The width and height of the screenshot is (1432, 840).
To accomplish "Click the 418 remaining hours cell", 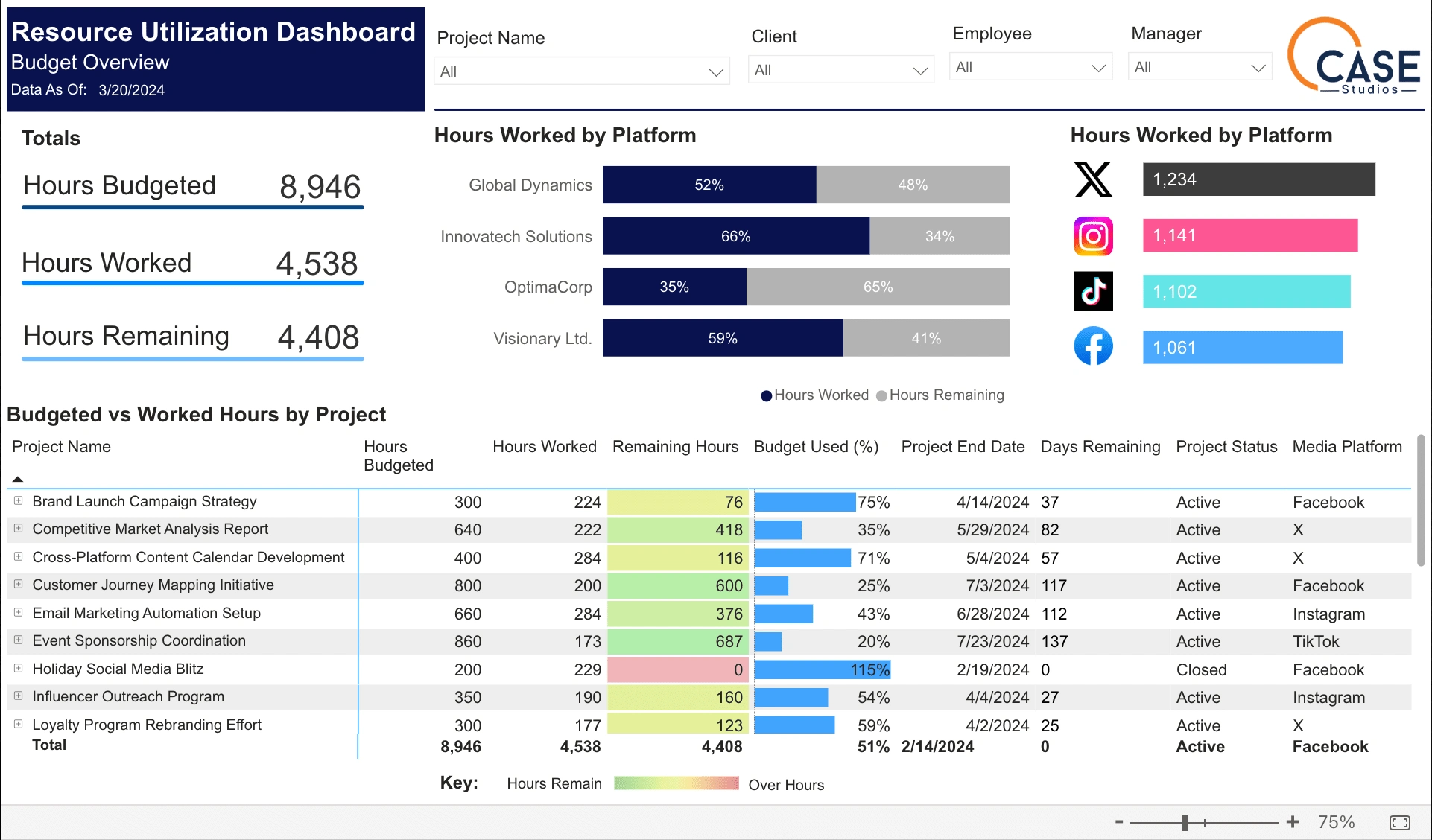I will (x=677, y=530).
